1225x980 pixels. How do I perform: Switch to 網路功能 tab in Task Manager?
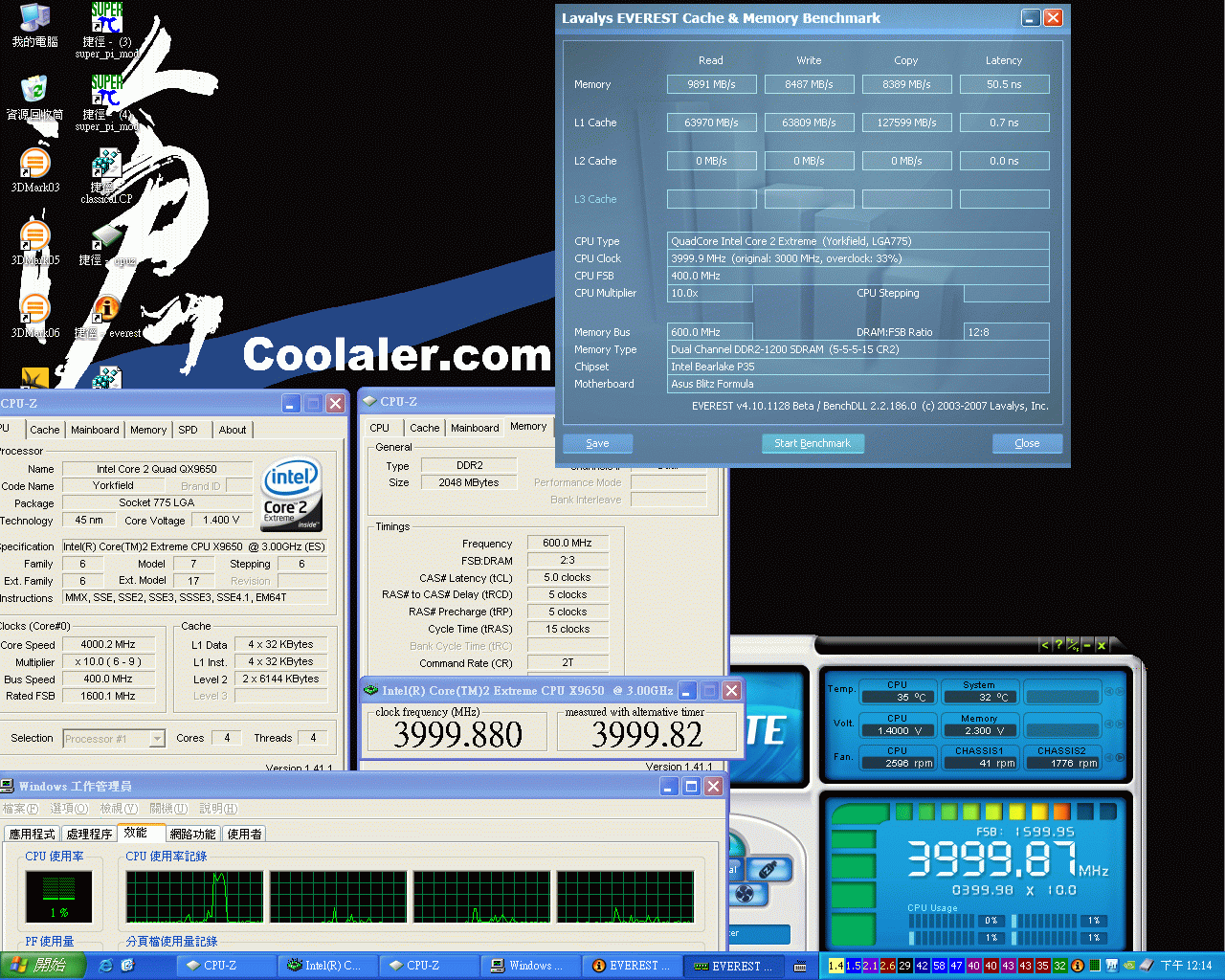[x=193, y=834]
